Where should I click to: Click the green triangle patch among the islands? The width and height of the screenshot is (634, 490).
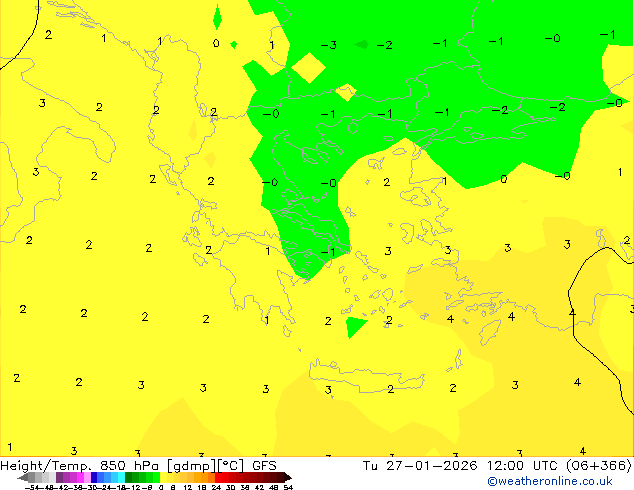click(x=355, y=326)
